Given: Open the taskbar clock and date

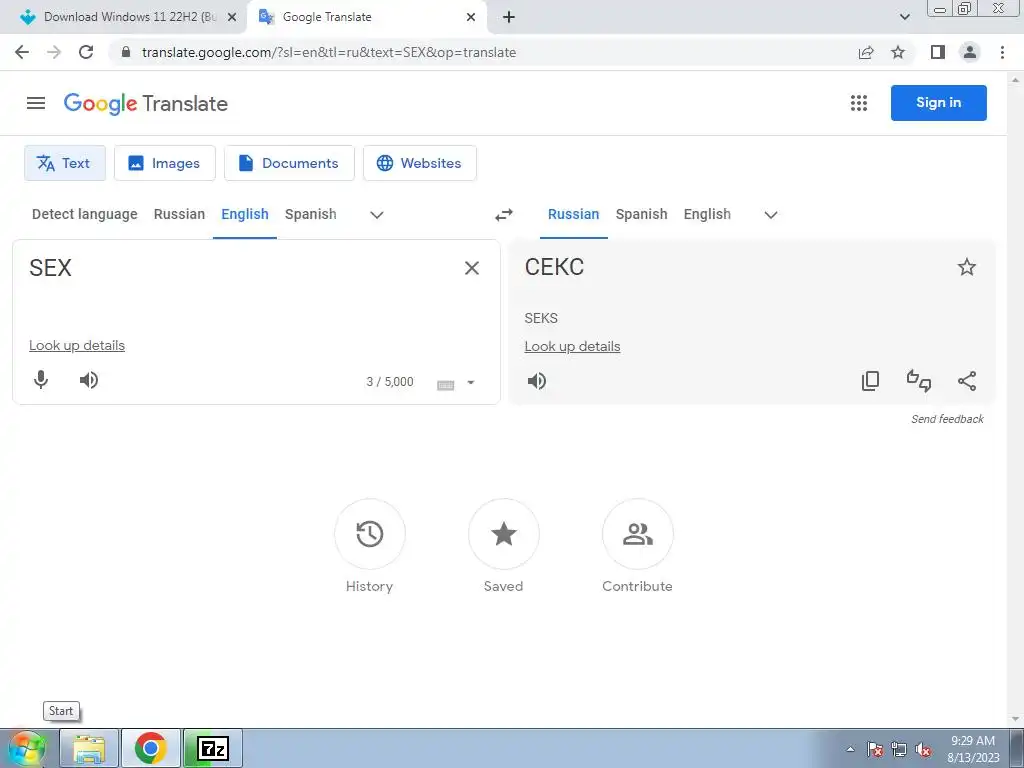Looking at the screenshot, I should [x=973, y=749].
